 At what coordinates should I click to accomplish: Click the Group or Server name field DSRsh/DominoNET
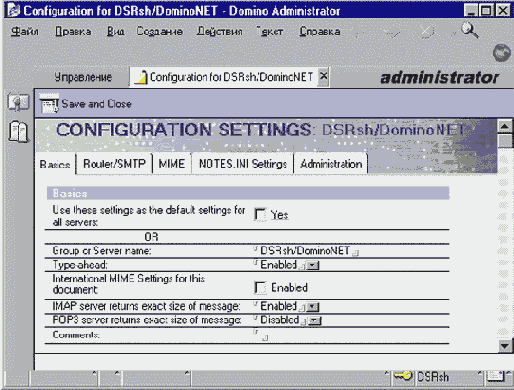pyautogui.click(x=305, y=251)
